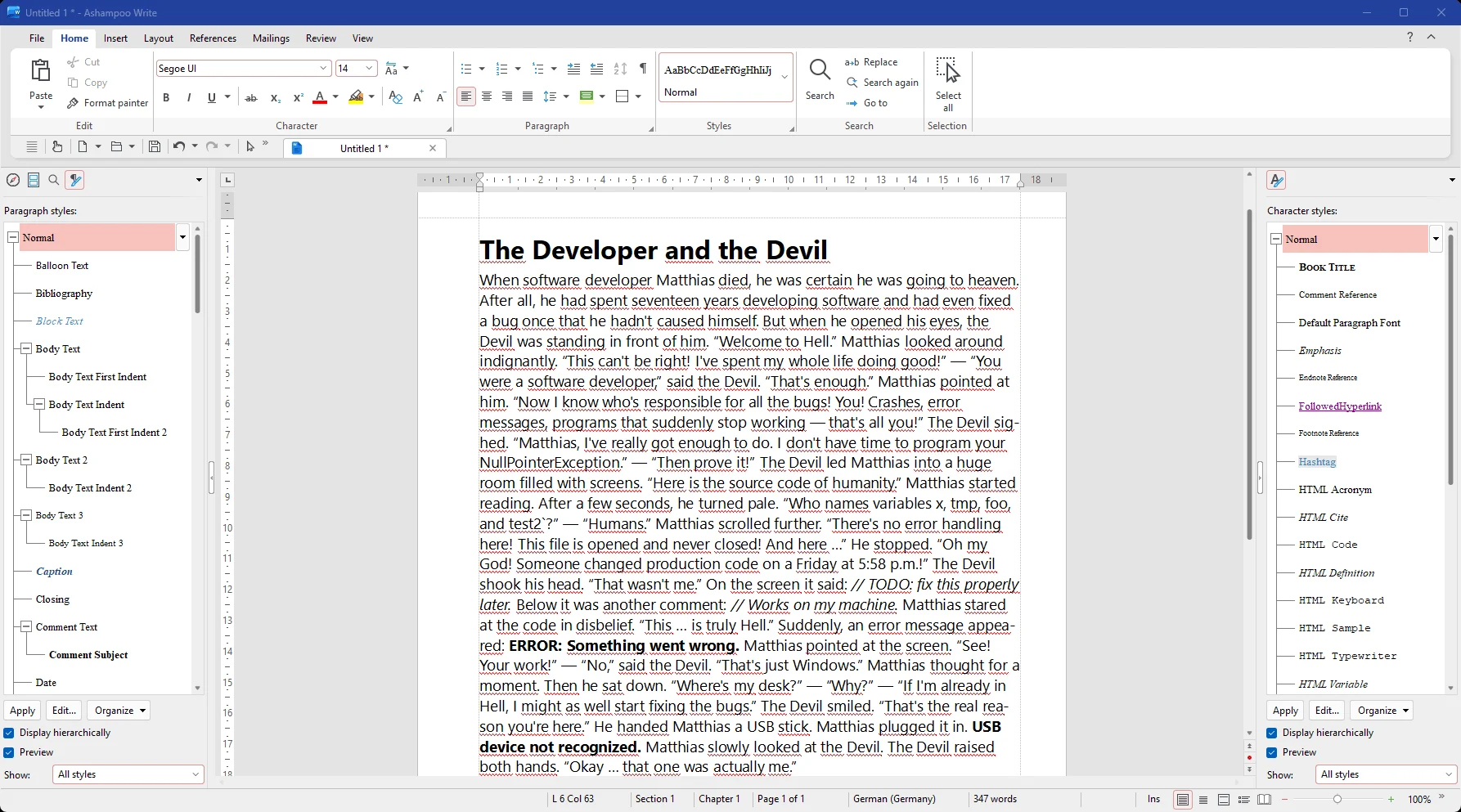1461x812 pixels.
Task: Use the Format painter tool
Action: coord(108,103)
